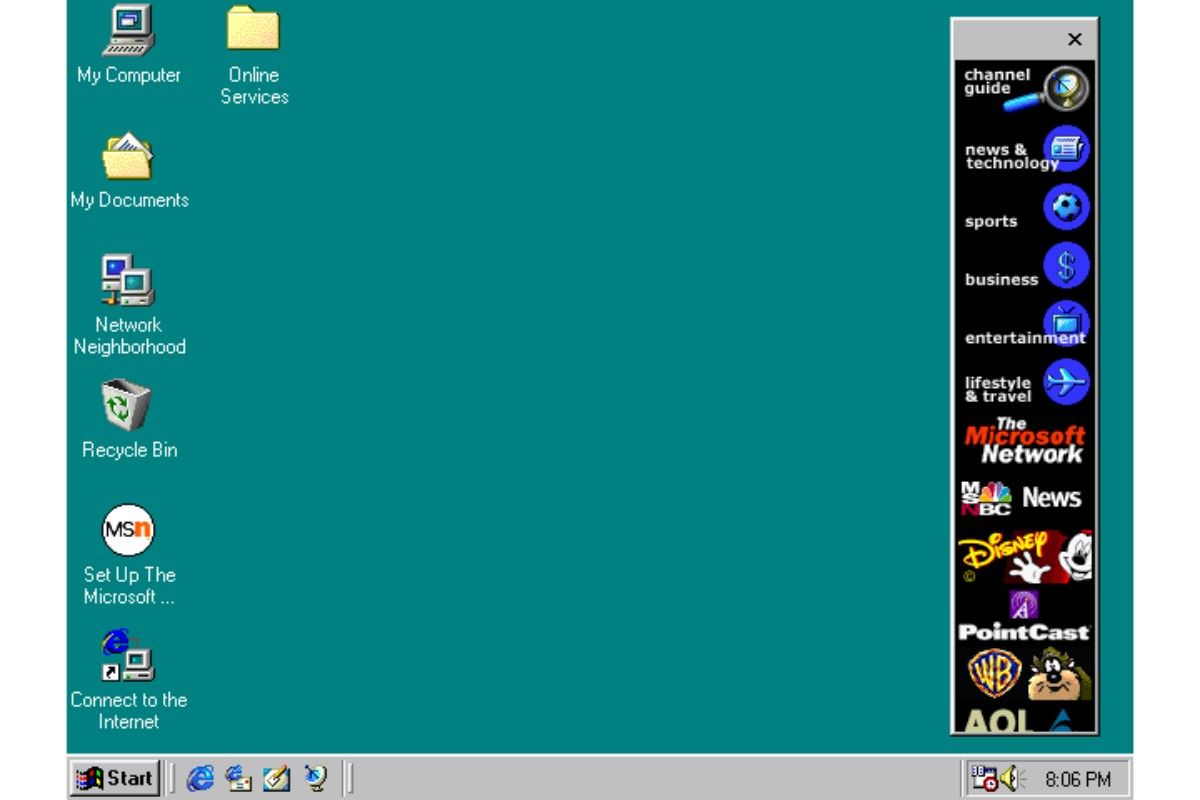The height and width of the screenshot is (800, 1200).
Task: Click the Show Desktop Quick Launch icon
Action: [x=277, y=778]
